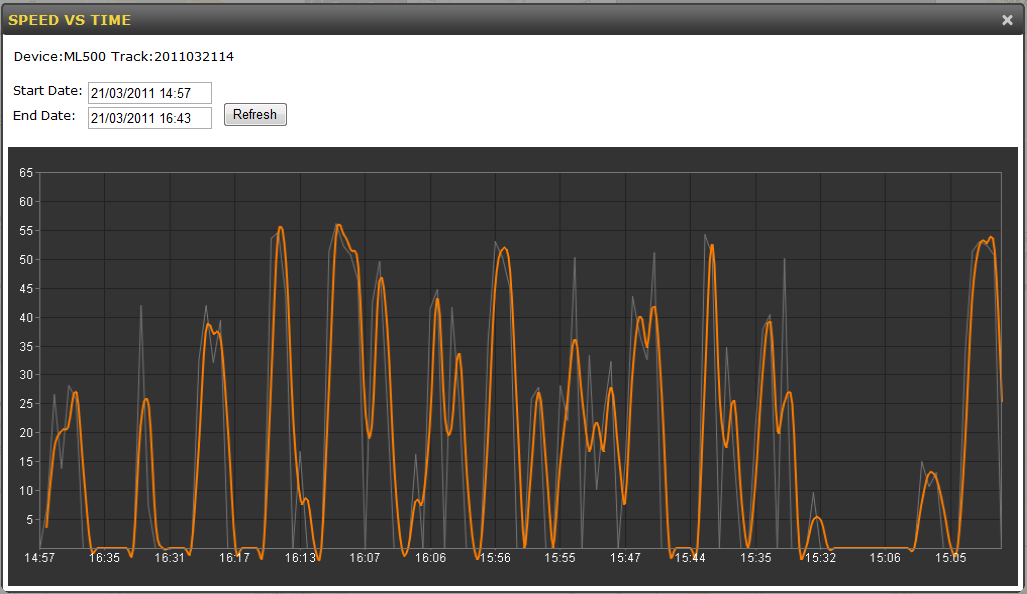Click the 20 speed axis label
Screen dimensions: 1027x594
coord(26,433)
